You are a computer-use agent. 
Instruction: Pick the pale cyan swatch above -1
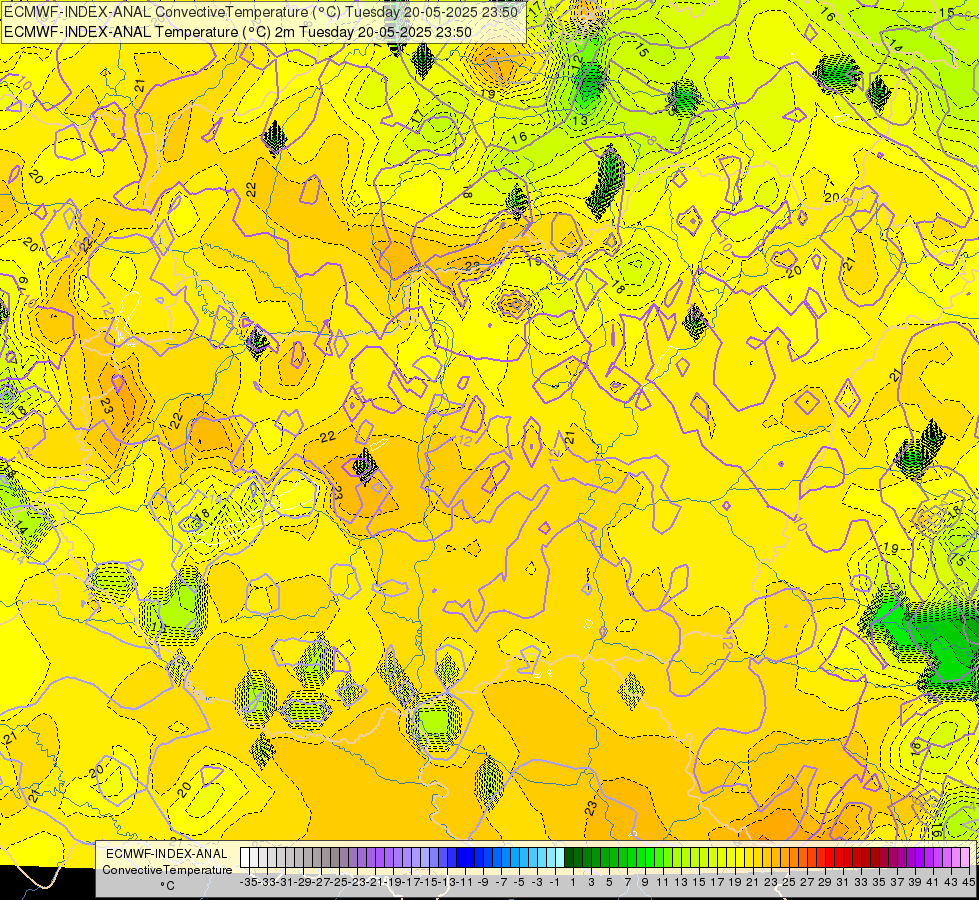(x=551, y=857)
